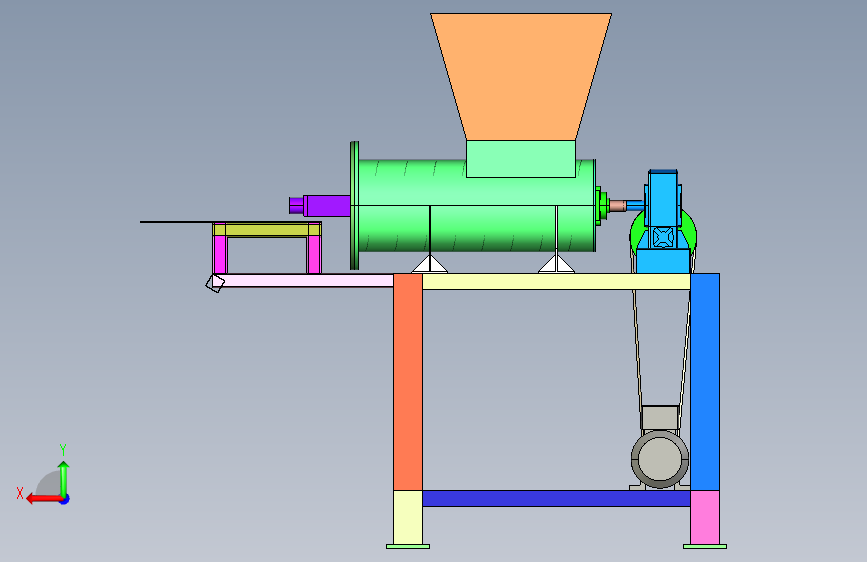
Task: Select the light green hopper neck
Action: (520, 159)
